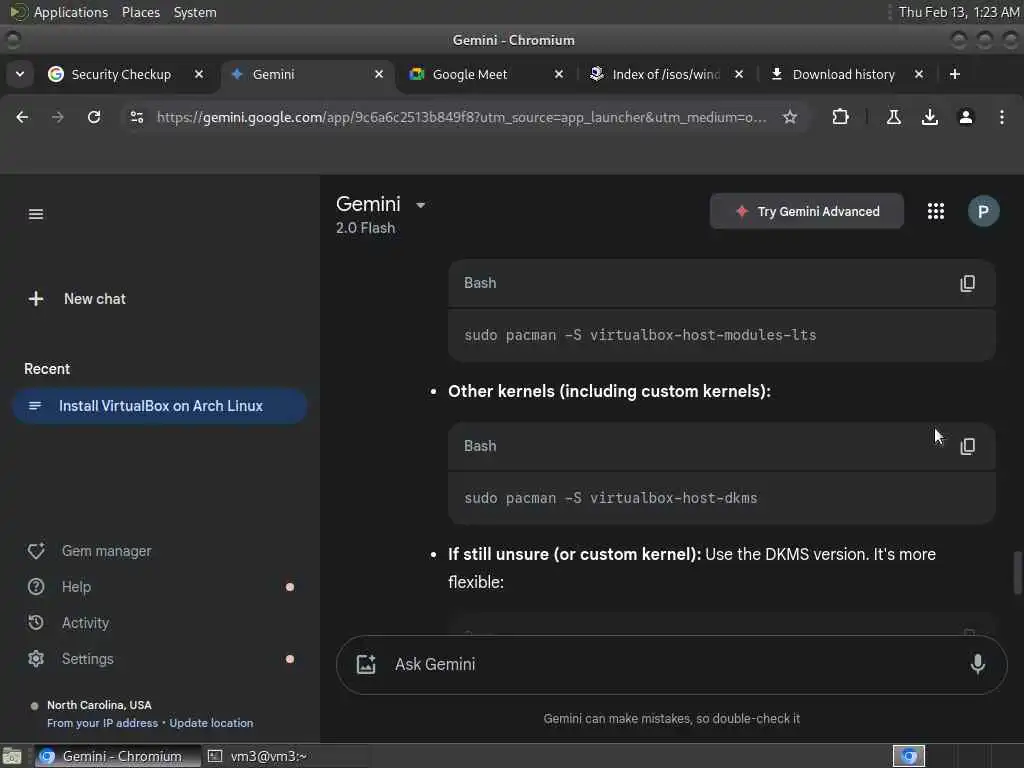
Task: Start a New chat
Action: [x=77, y=299]
